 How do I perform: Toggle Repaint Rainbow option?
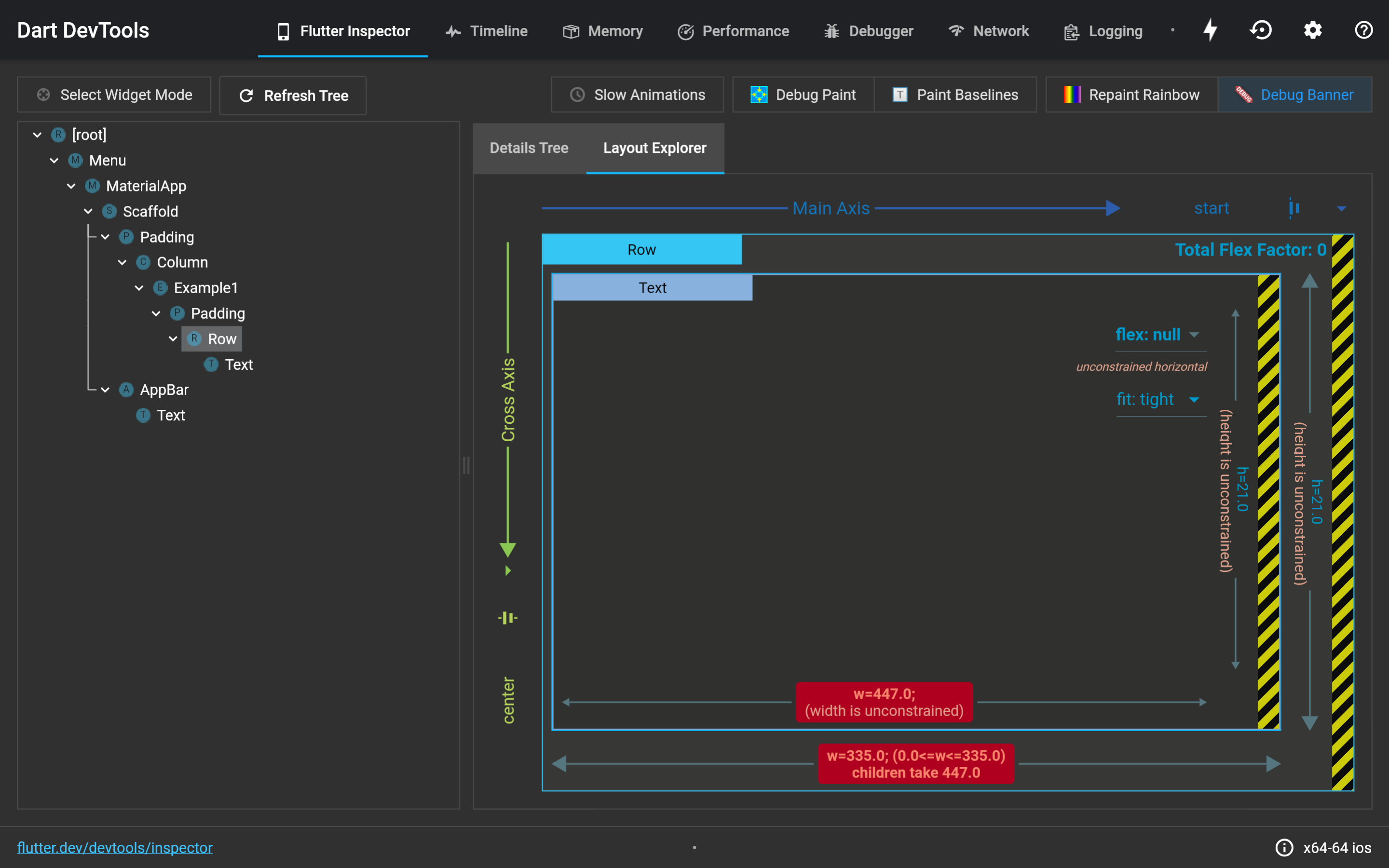[1131, 95]
